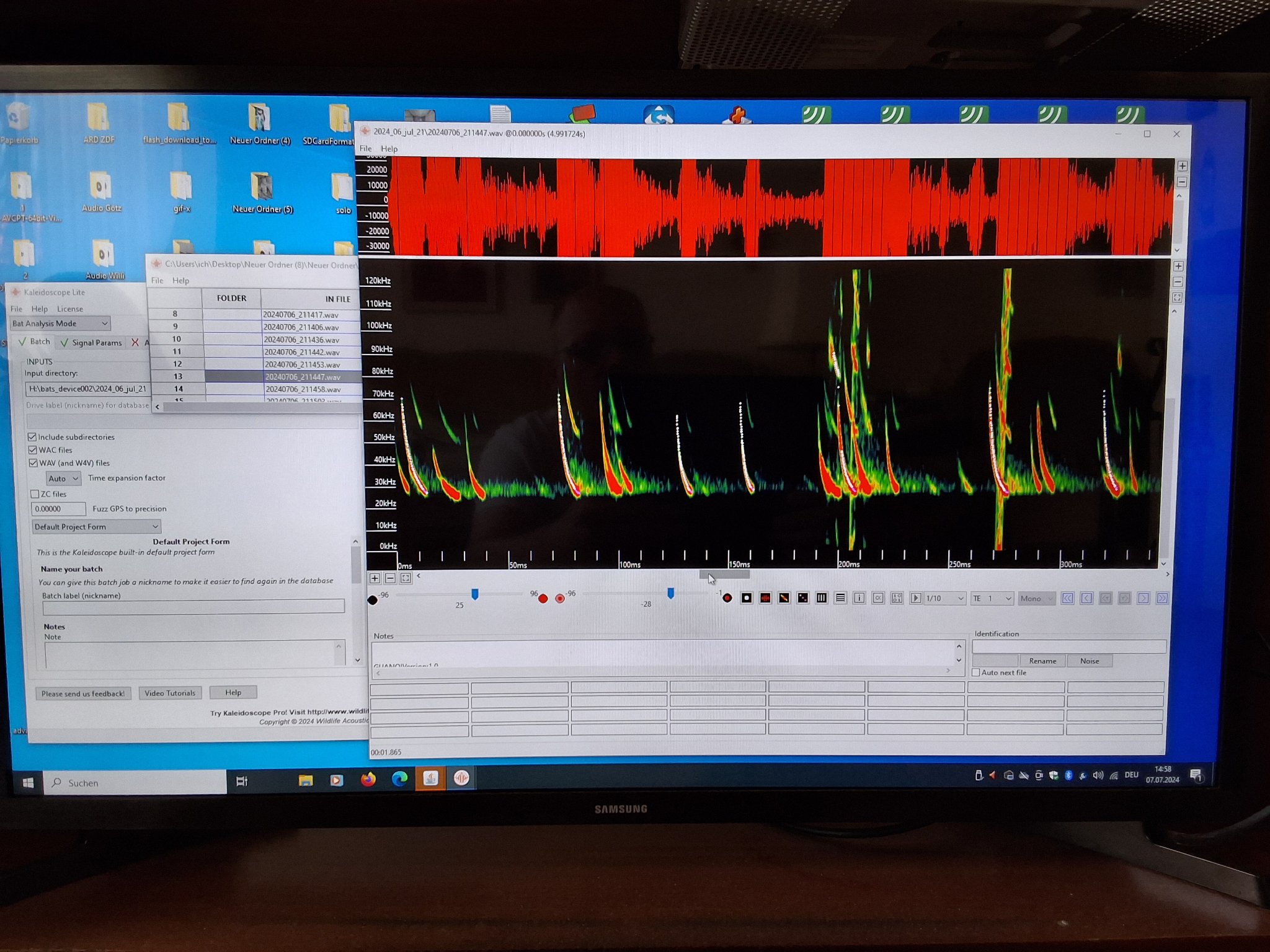Click the play audio button
Screen dimensions: 1270x952
[915, 598]
